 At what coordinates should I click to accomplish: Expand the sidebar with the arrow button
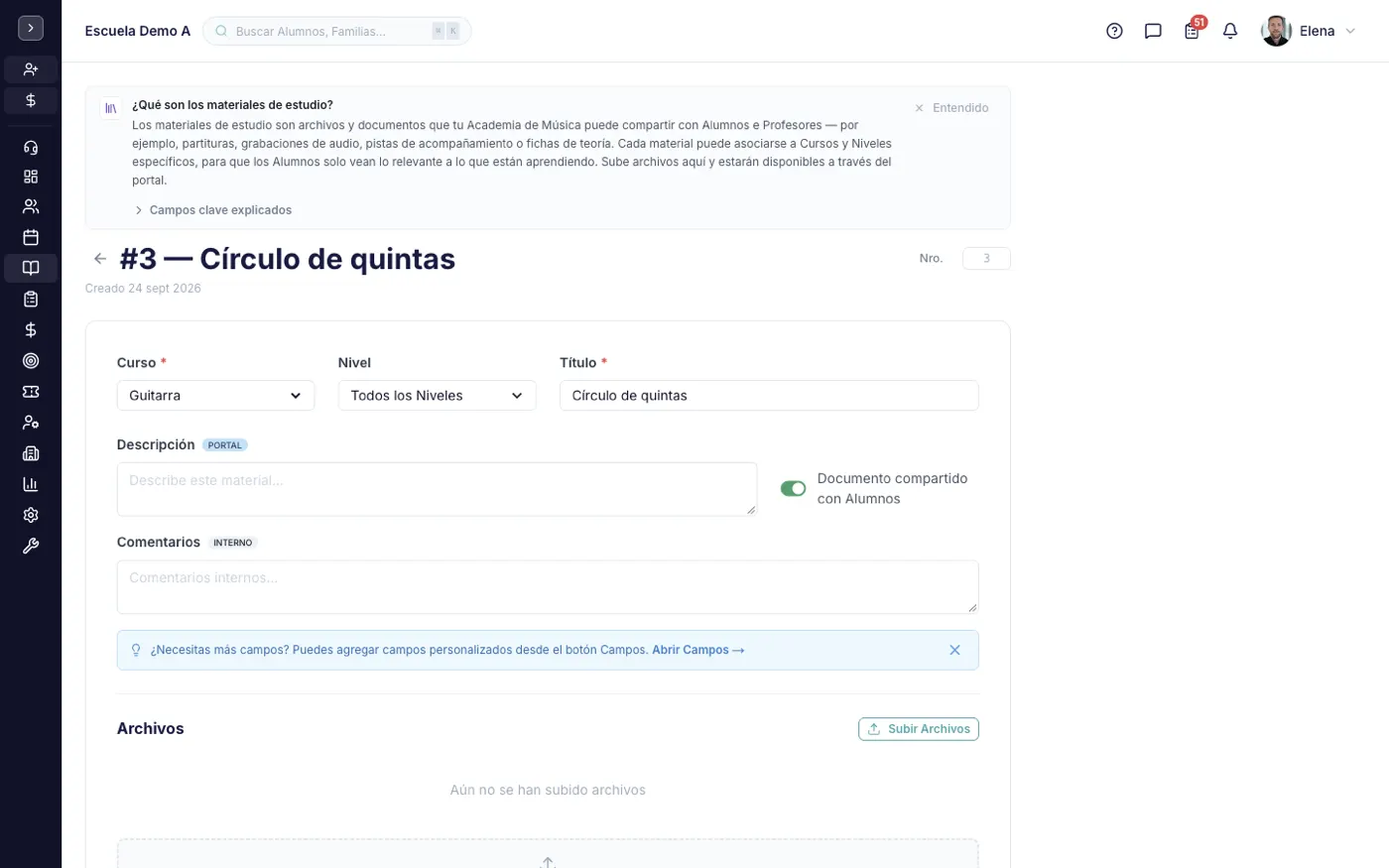click(31, 29)
